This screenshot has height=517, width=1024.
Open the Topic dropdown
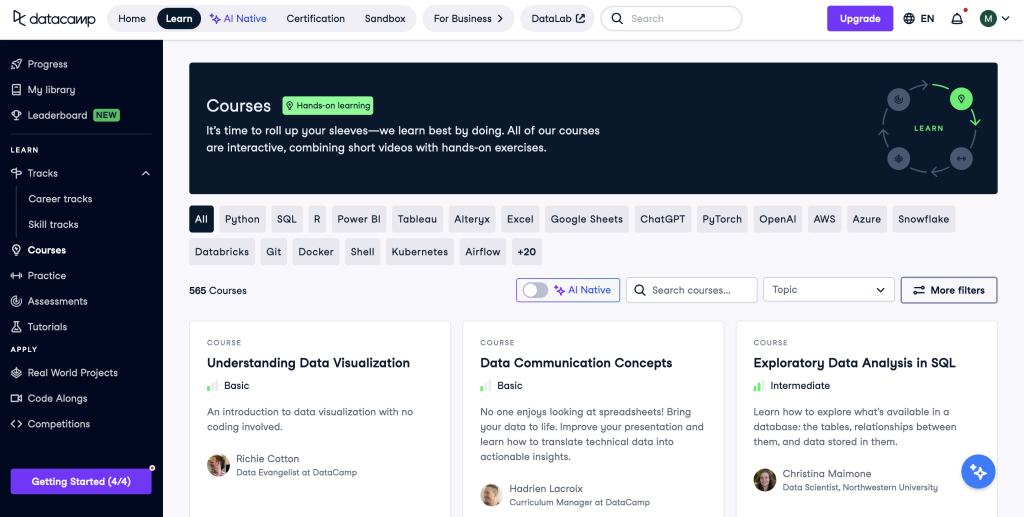pos(828,290)
